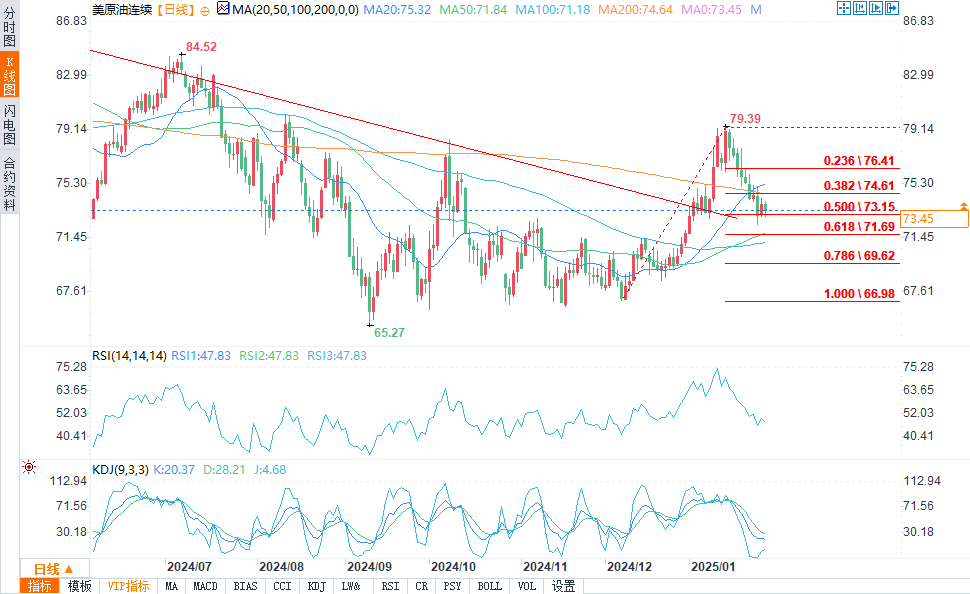Select the MA indicator button
This screenshot has height=594, width=970.
(171, 586)
